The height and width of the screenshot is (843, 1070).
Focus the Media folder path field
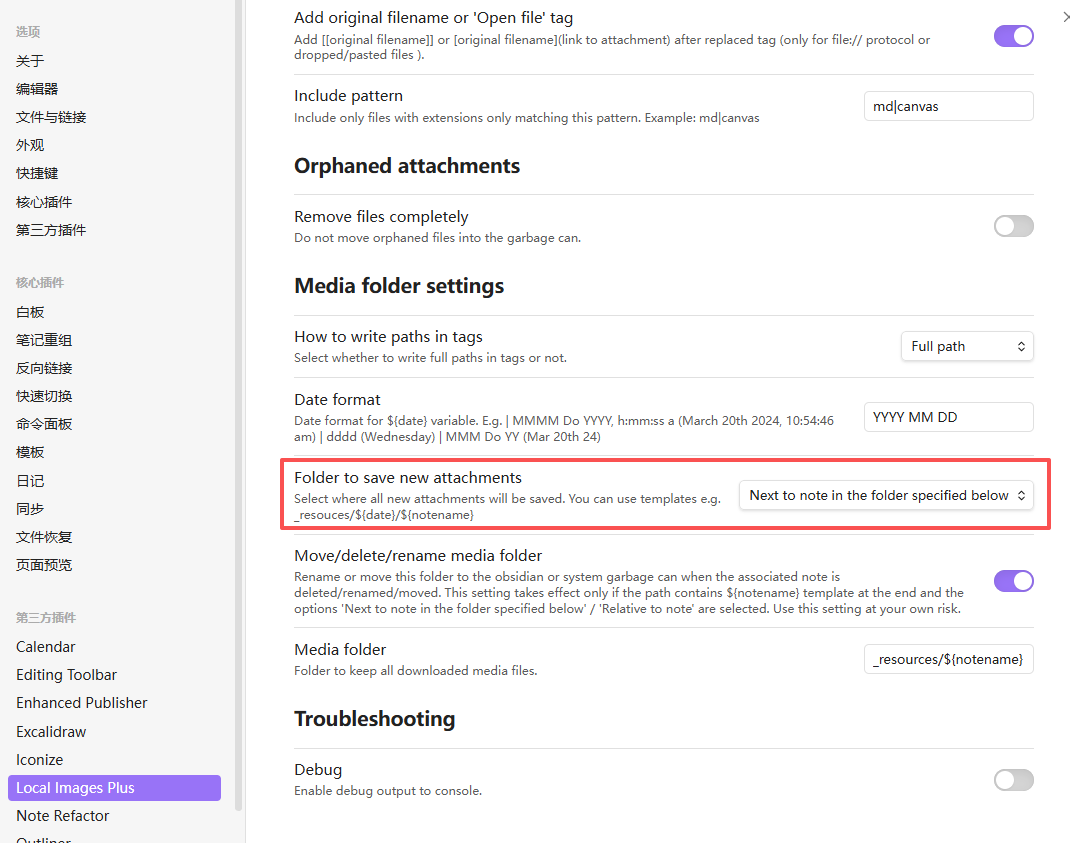click(x=948, y=659)
